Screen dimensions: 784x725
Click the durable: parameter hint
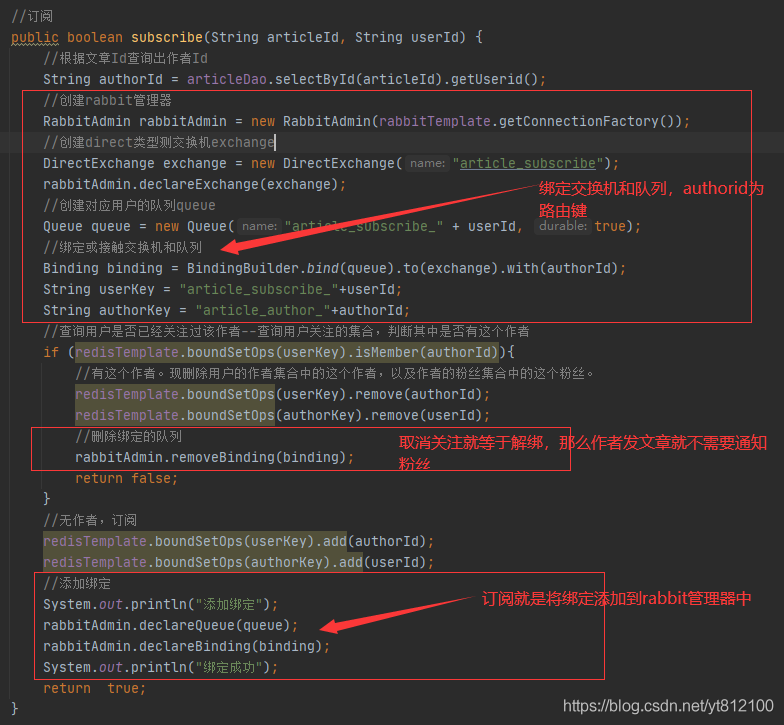(563, 226)
